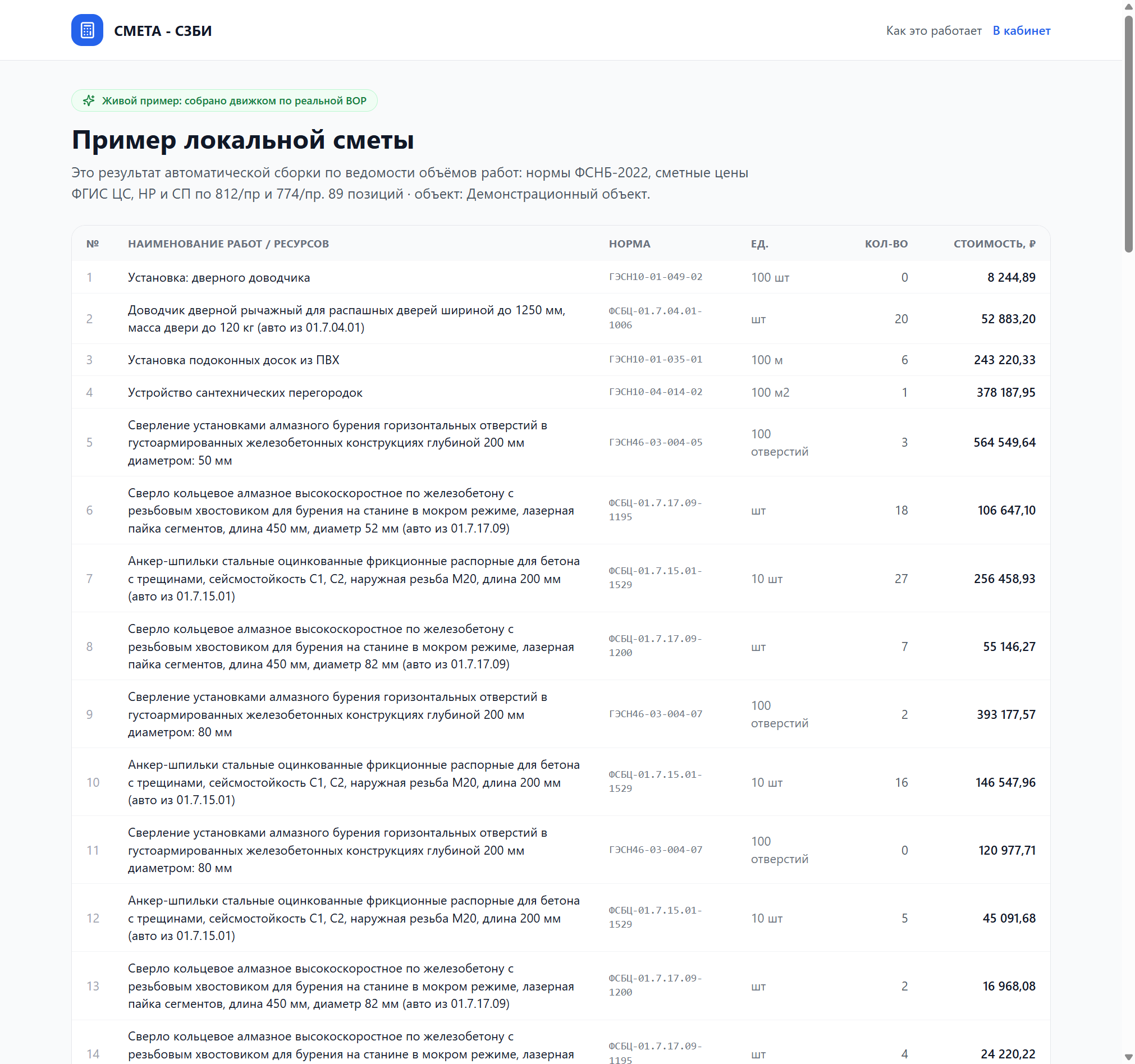Click the 'ЕД.' column header
Viewport: 1135px width, 1064px height.
(759, 244)
